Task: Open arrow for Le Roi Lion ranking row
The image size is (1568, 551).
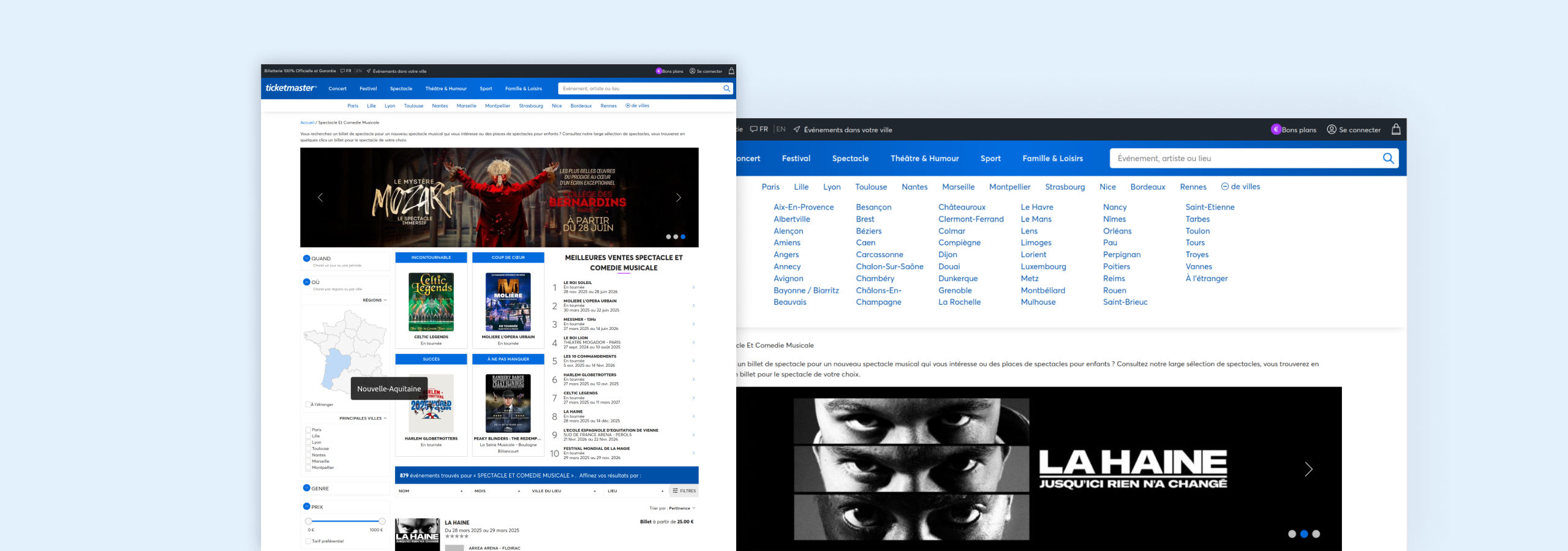Action: pos(693,342)
